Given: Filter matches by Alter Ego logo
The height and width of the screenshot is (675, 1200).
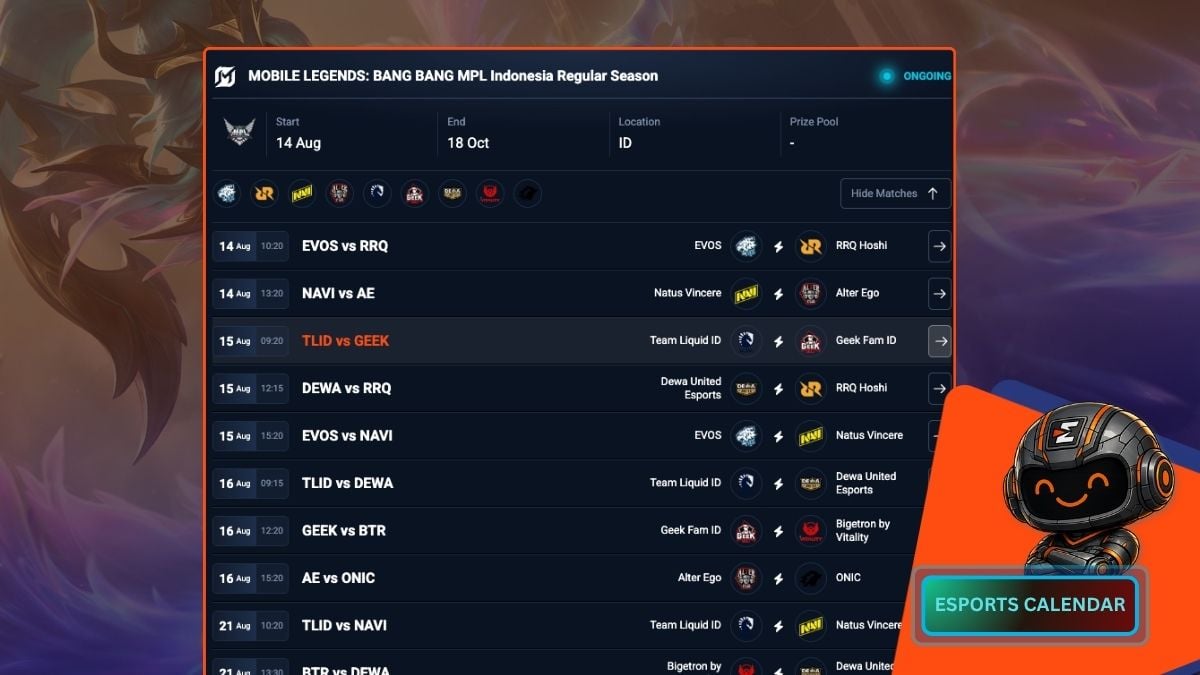Looking at the screenshot, I should tap(340, 193).
